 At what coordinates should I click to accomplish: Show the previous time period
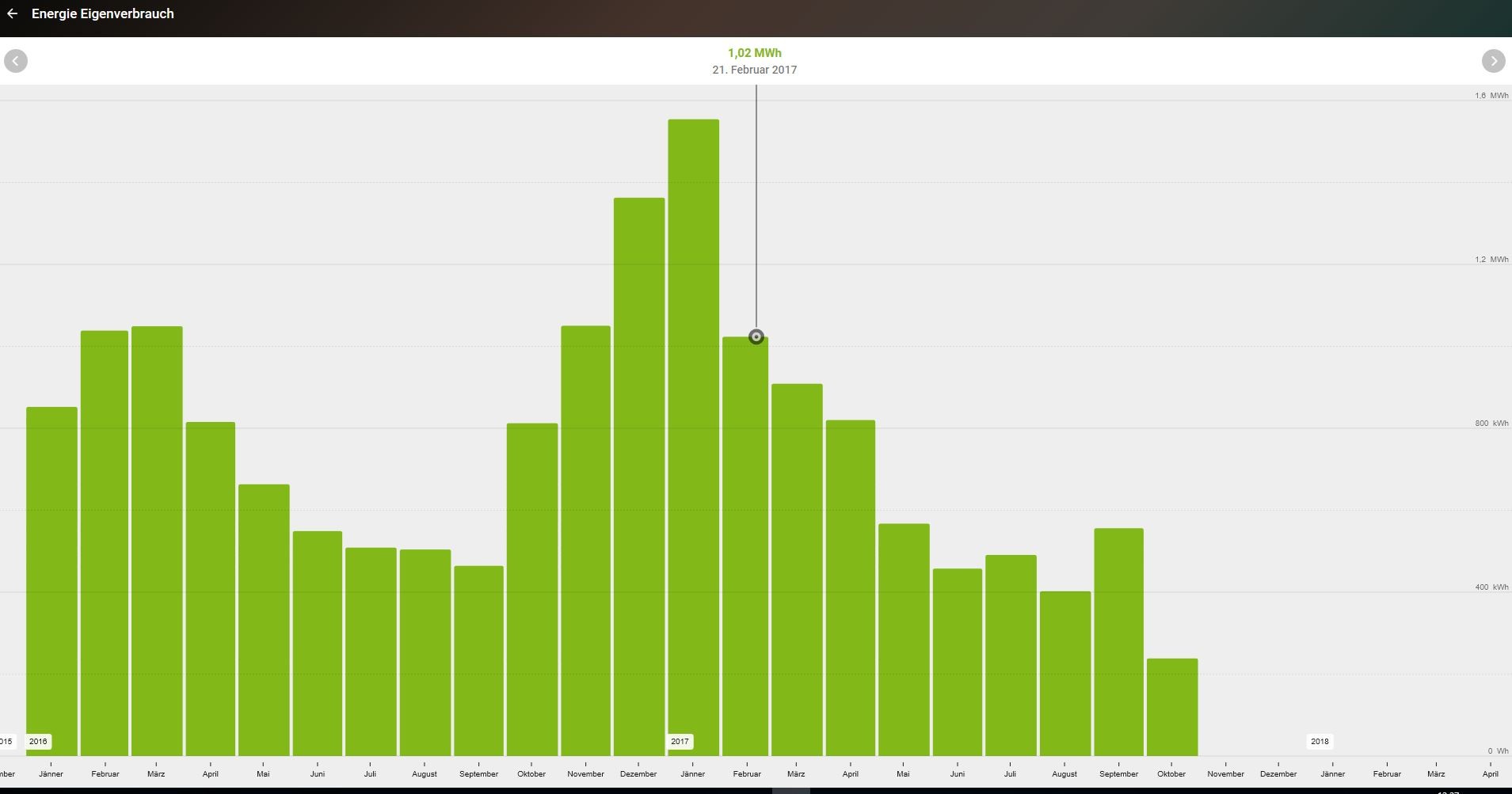(16, 61)
